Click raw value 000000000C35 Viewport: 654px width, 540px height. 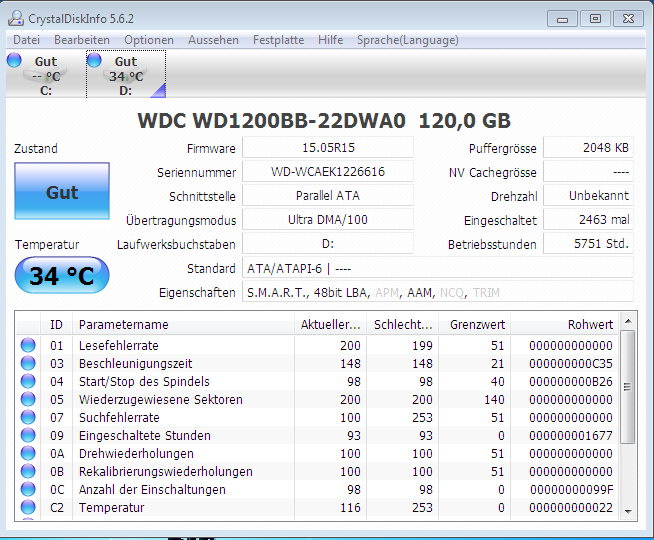coord(571,364)
